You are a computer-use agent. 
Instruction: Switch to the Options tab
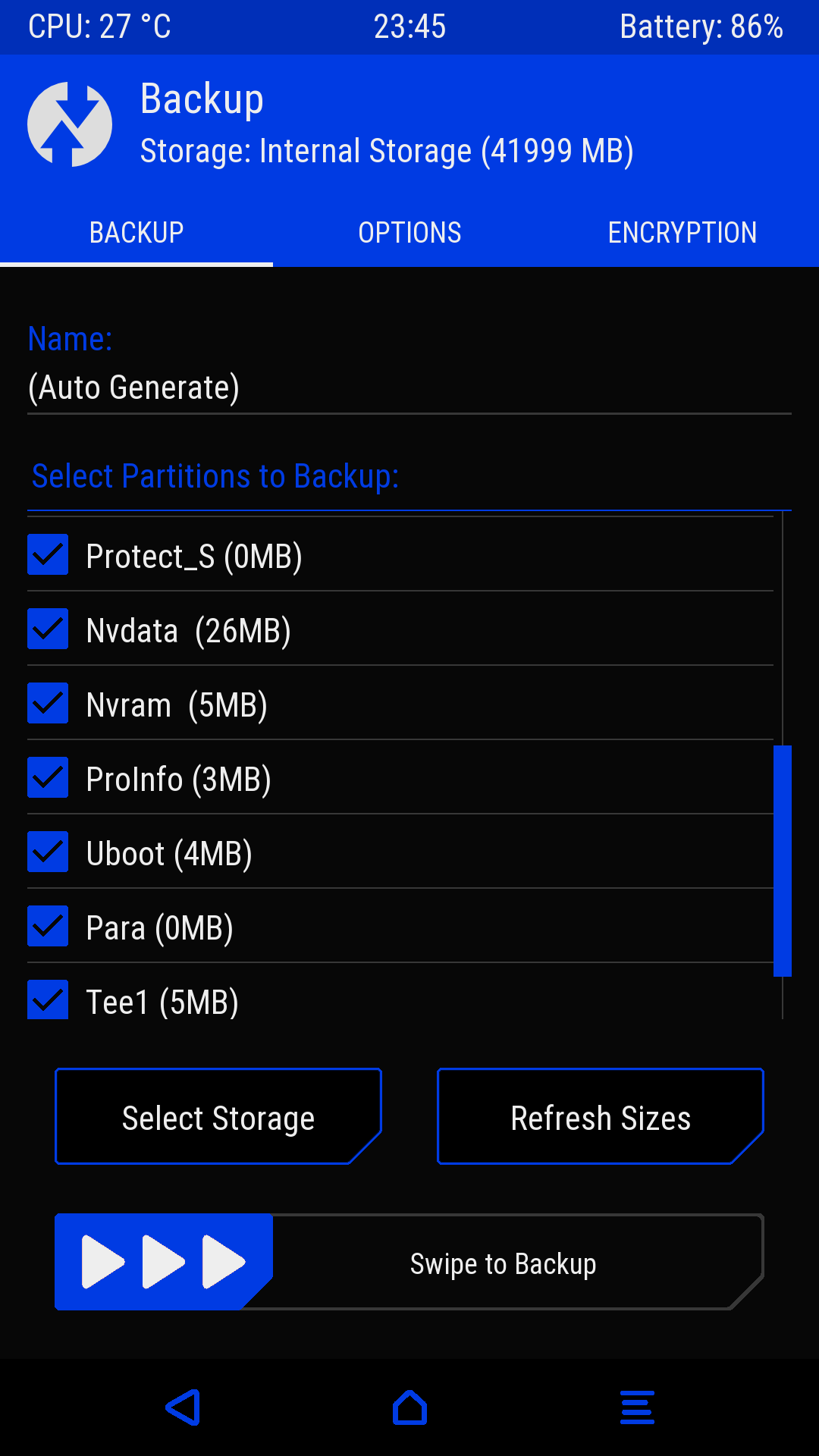[409, 233]
